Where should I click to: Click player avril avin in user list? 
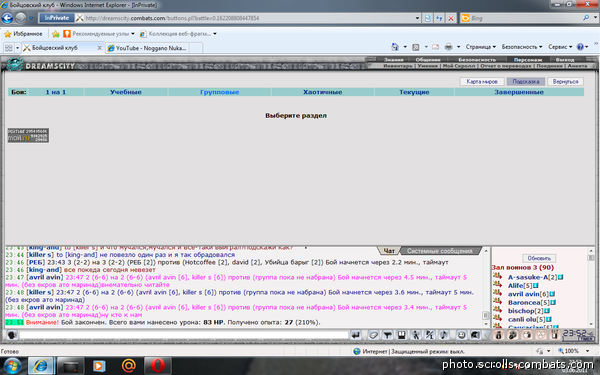(523, 294)
